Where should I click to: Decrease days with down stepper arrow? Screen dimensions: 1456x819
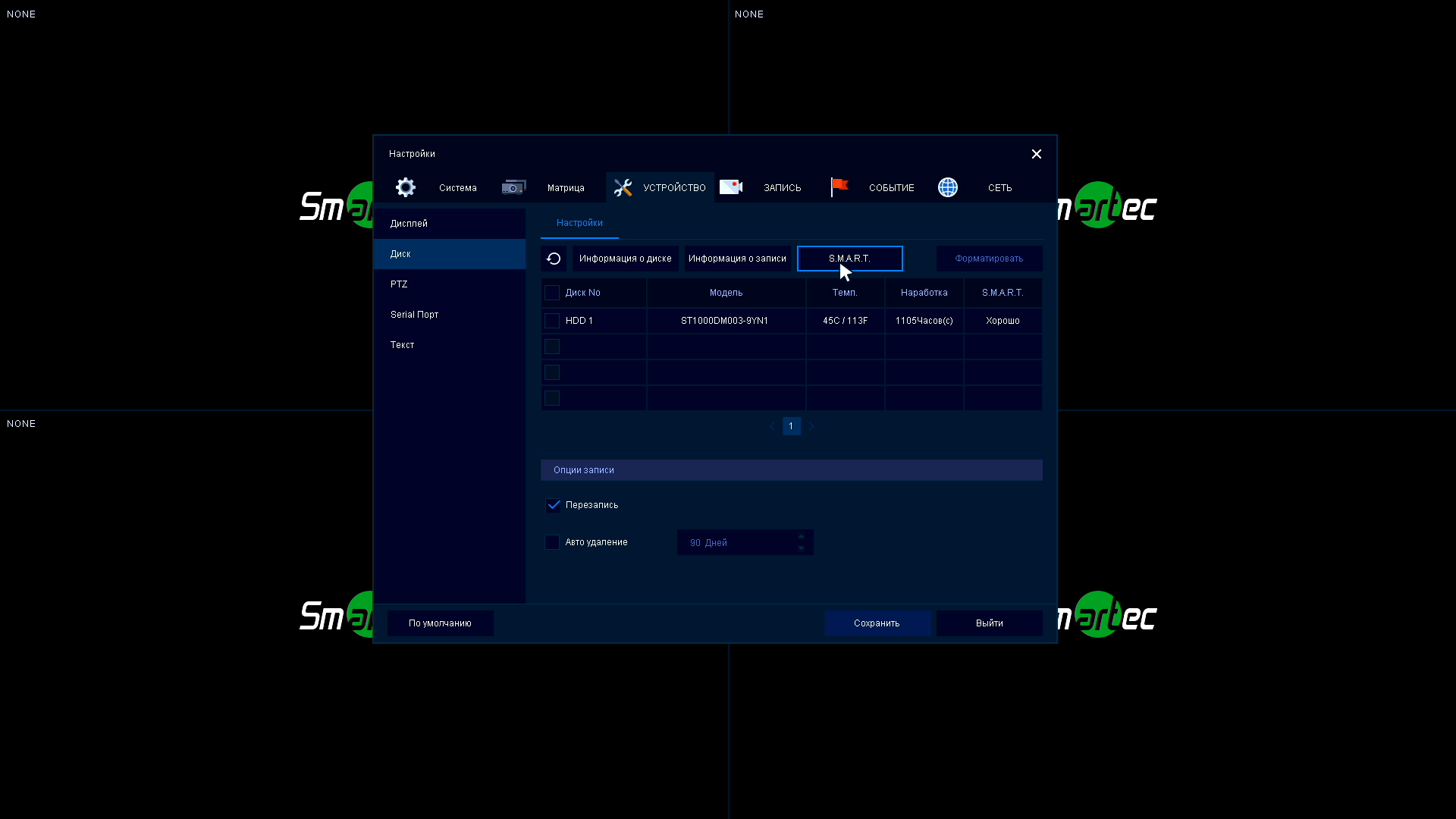tap(801, 548)
